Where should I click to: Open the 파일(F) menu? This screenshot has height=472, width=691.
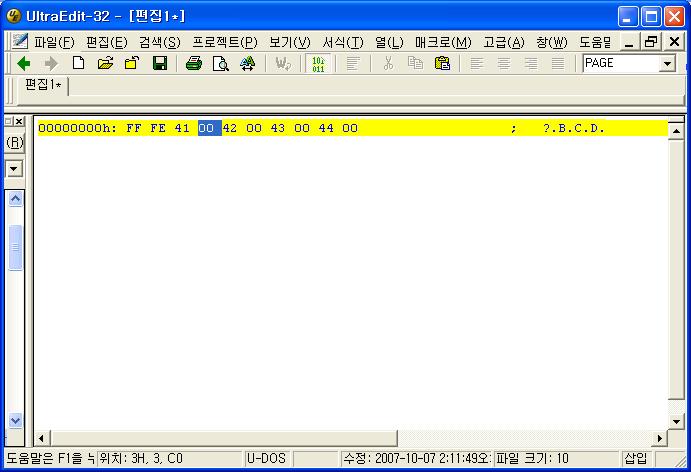[54, 42]
